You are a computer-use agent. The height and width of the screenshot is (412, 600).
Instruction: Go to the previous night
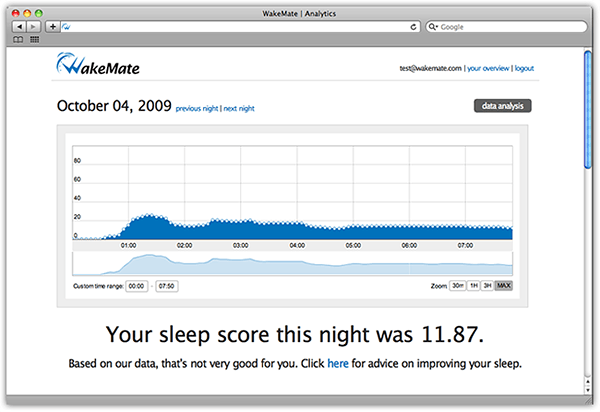click(197, 108)
